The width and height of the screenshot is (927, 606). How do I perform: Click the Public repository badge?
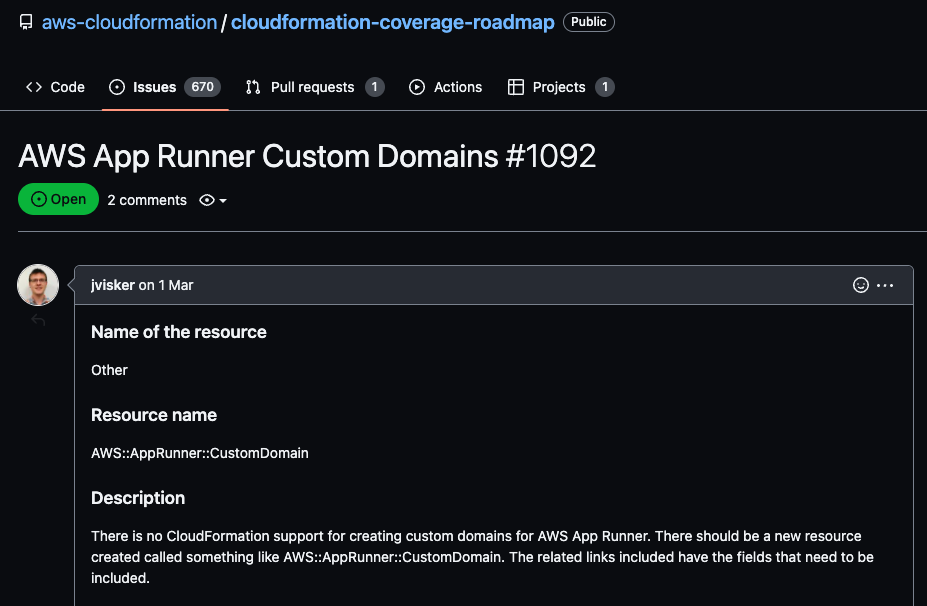click(588, 21)
